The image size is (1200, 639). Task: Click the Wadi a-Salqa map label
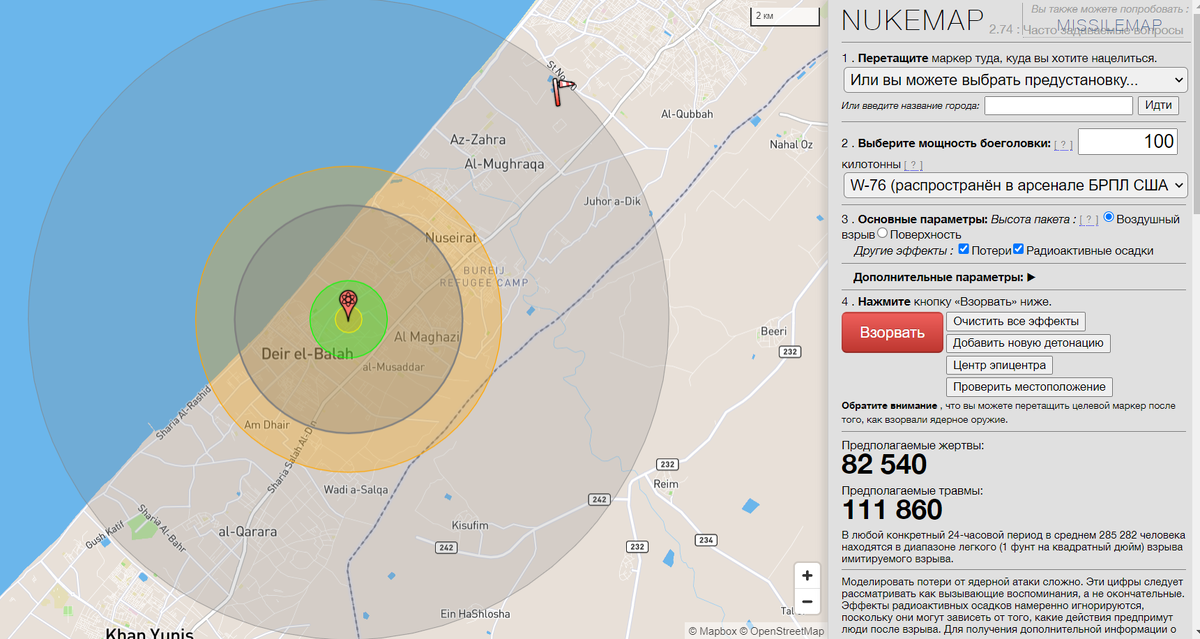[356, 489]
